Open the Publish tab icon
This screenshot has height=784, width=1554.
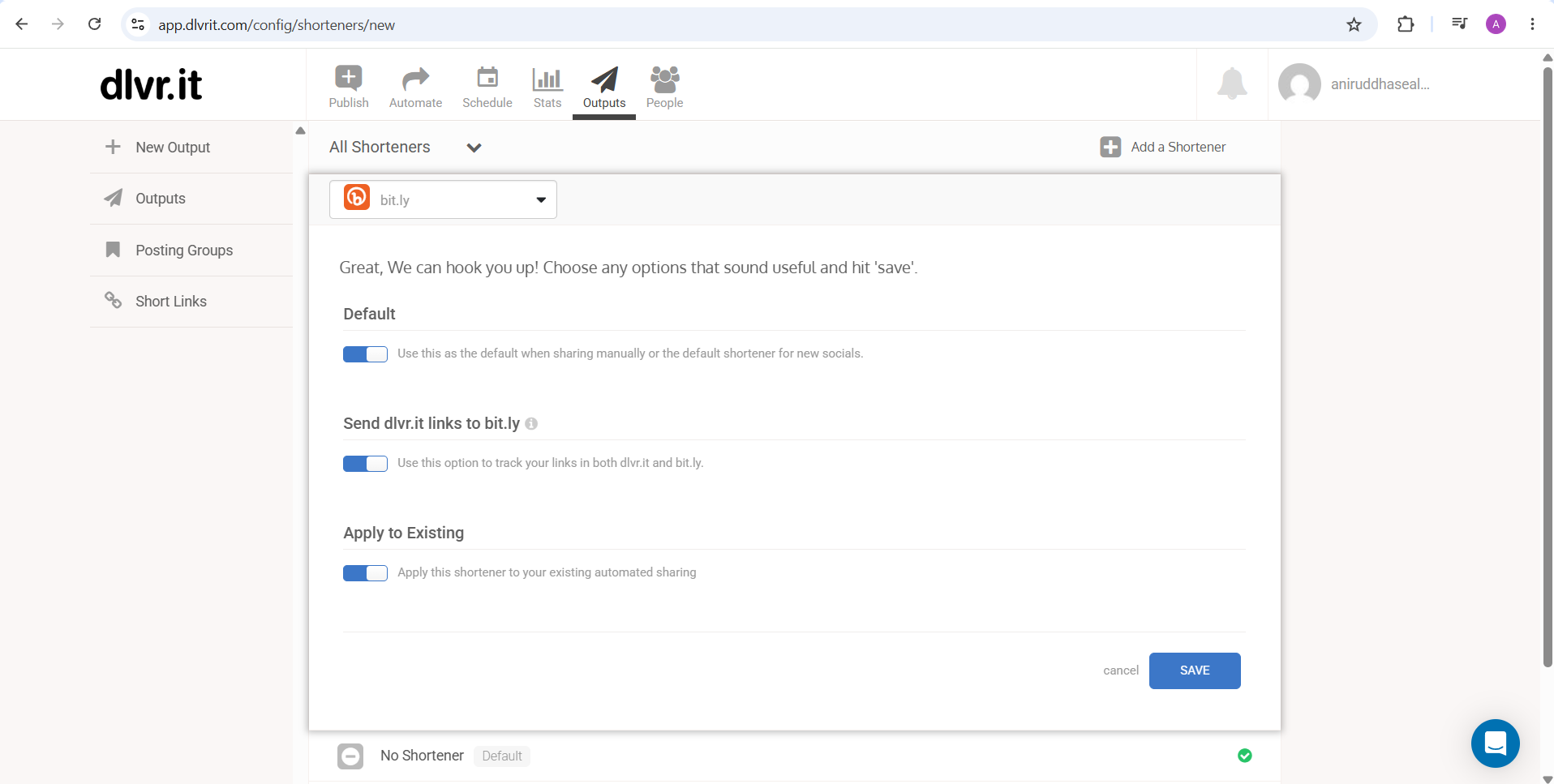(x=349, y=78)
